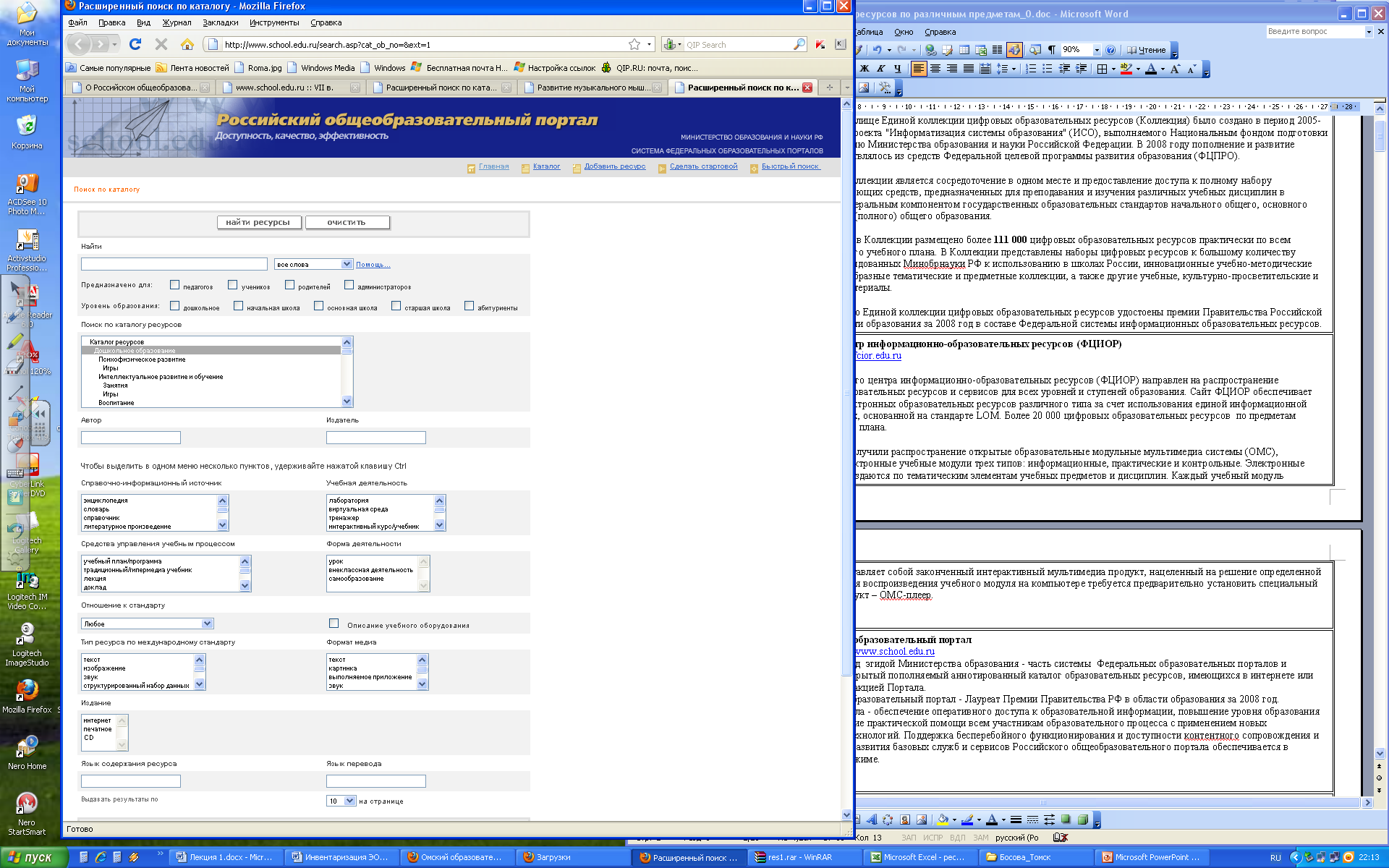Image resolution: width=1389 pixels, height=868 pixels.
Task: Open results per page '10' dropdown
Action: 341,801
